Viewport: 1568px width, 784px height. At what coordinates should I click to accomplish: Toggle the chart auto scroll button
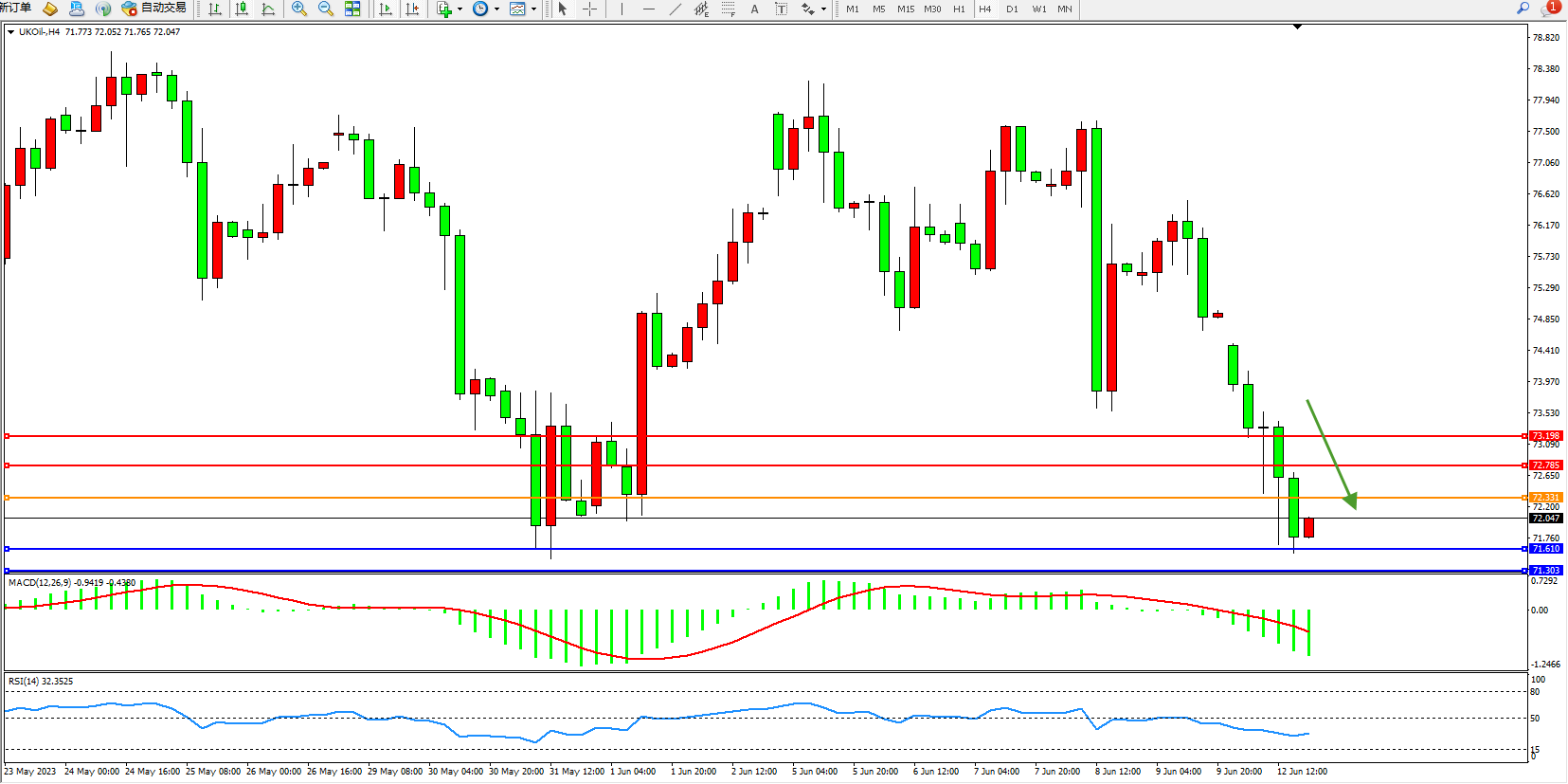[385, 9]
